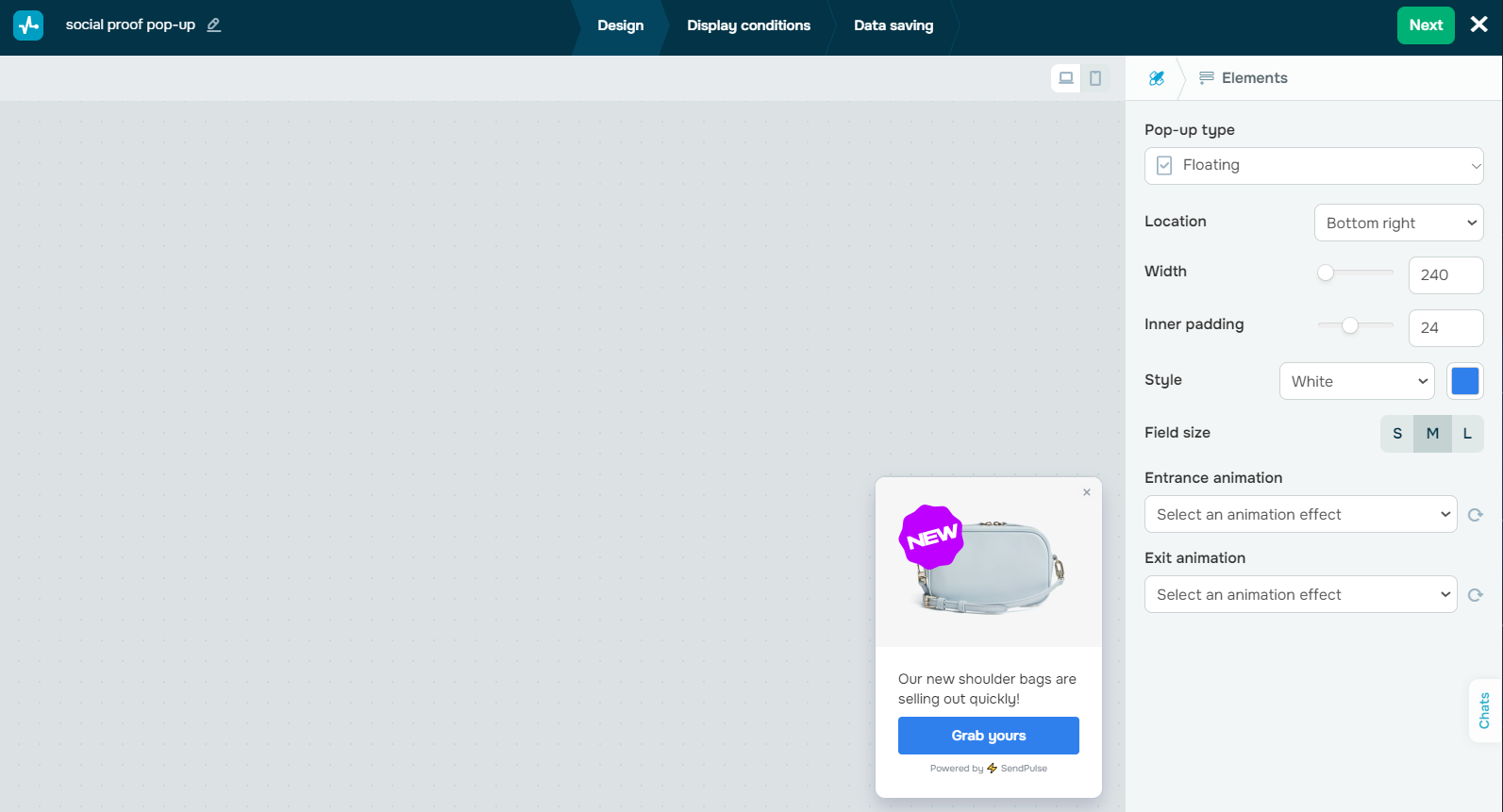Switch to mobile preview mode
The height and width of the screenshot is (812, 1503).
click(x=1095, y=78)
